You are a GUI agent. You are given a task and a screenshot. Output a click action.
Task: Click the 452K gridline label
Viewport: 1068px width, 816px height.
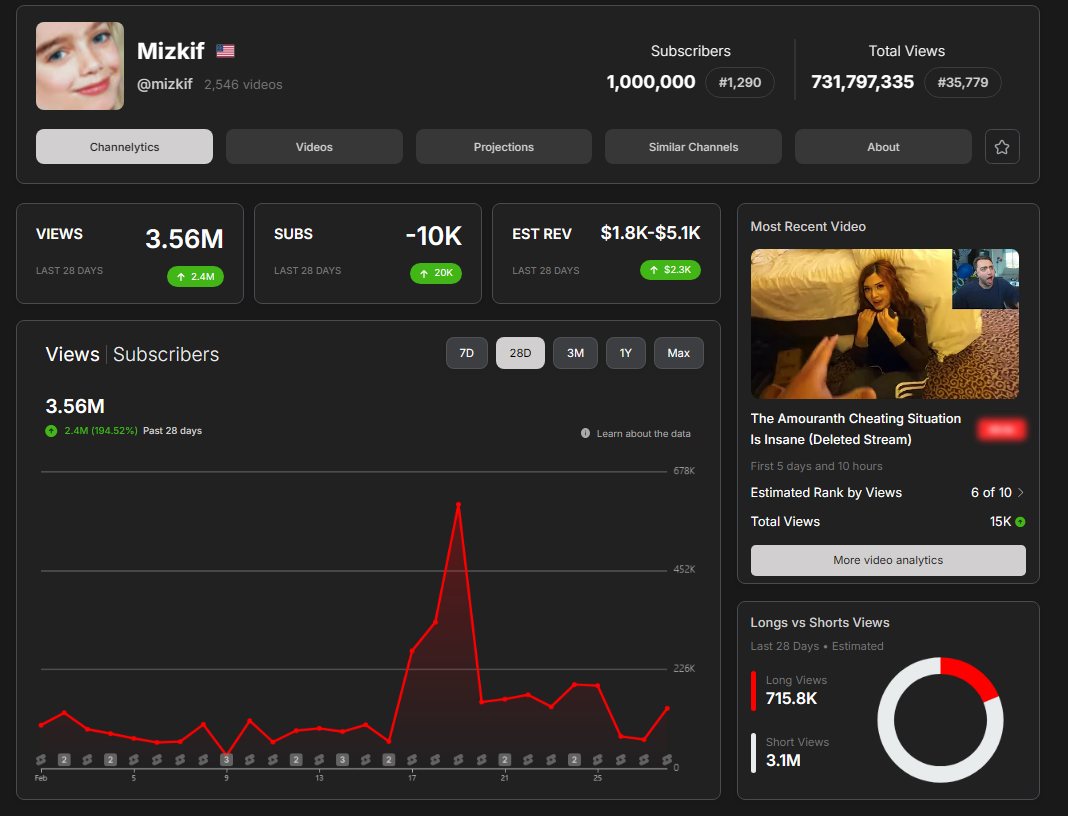coord(684,569)
